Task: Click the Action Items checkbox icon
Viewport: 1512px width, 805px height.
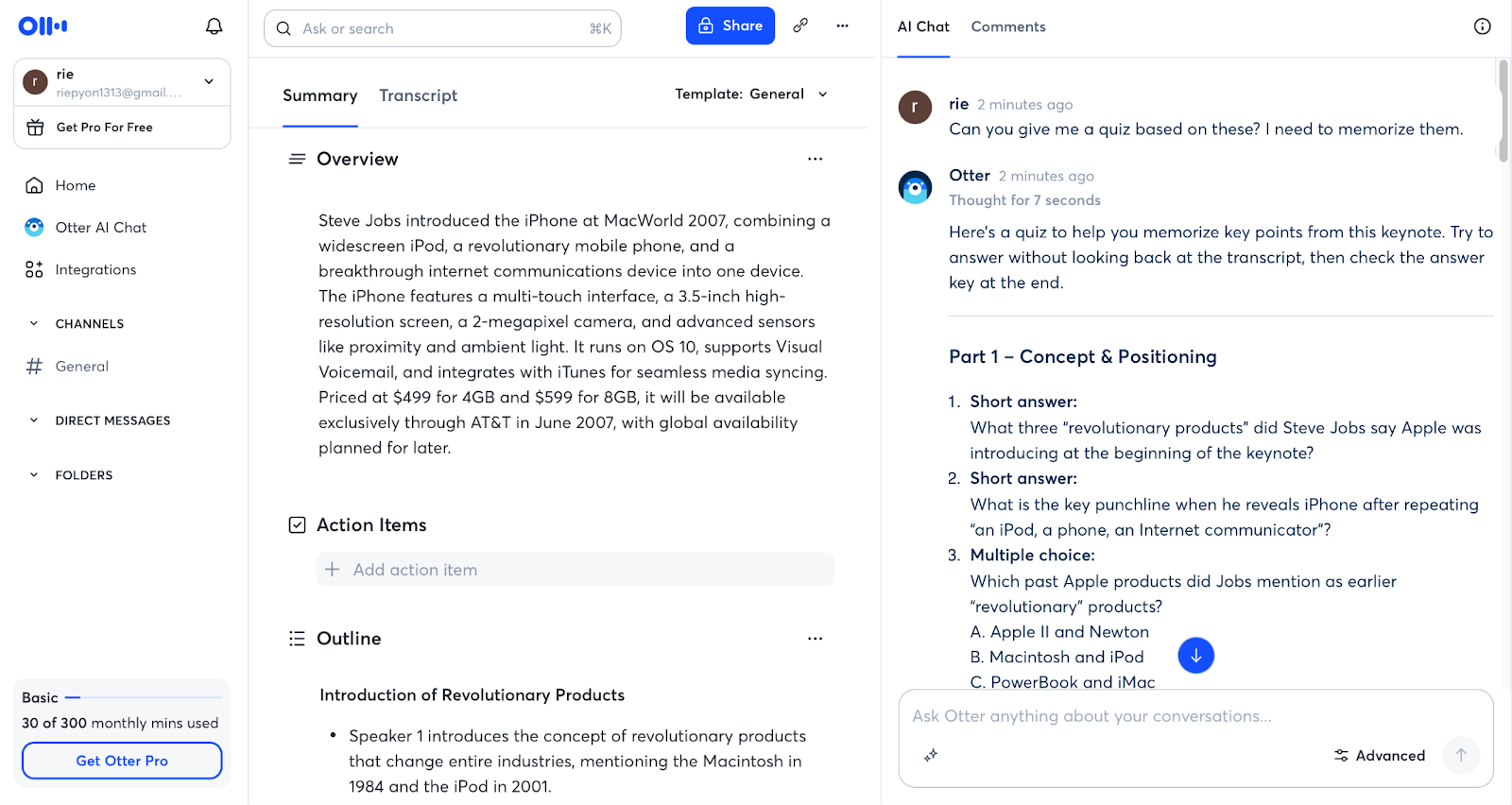Action: tap(297, 525)
